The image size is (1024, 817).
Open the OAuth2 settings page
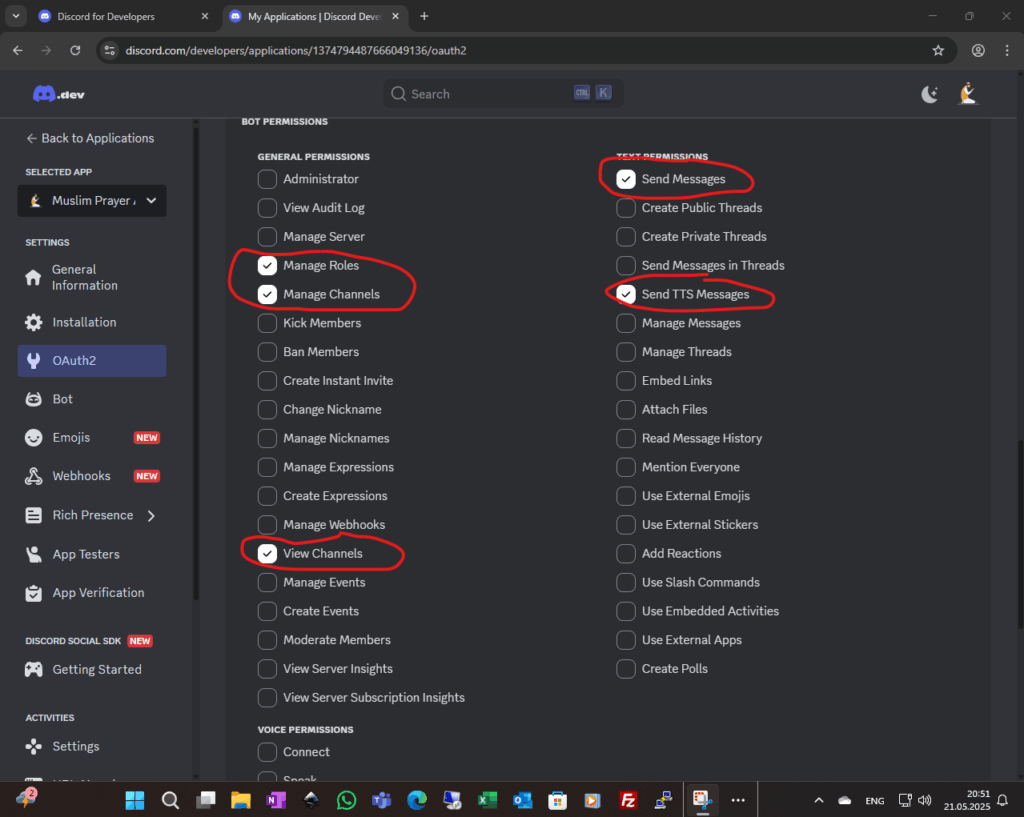click(92, 360)
